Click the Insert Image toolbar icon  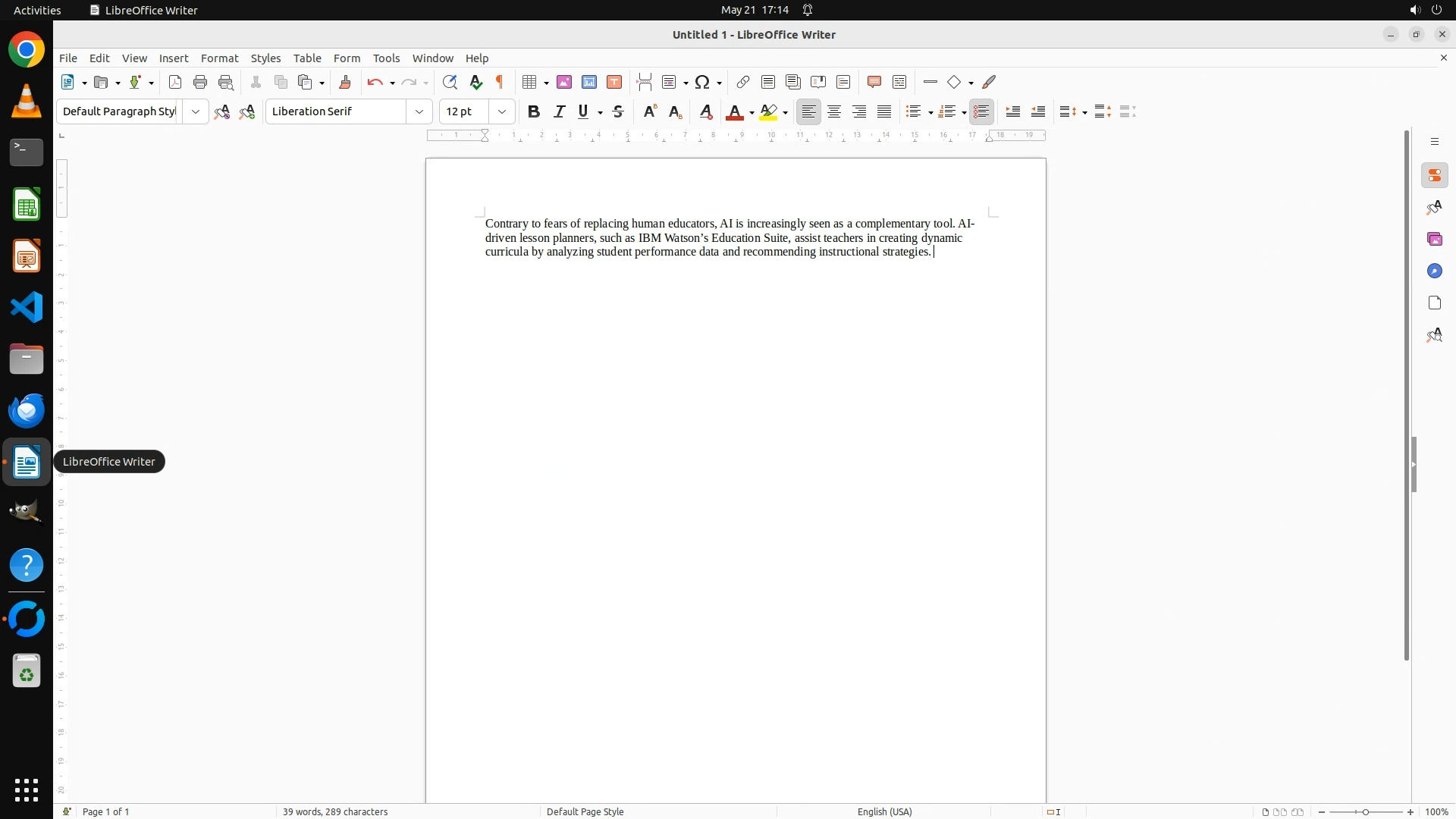(563, 82)
